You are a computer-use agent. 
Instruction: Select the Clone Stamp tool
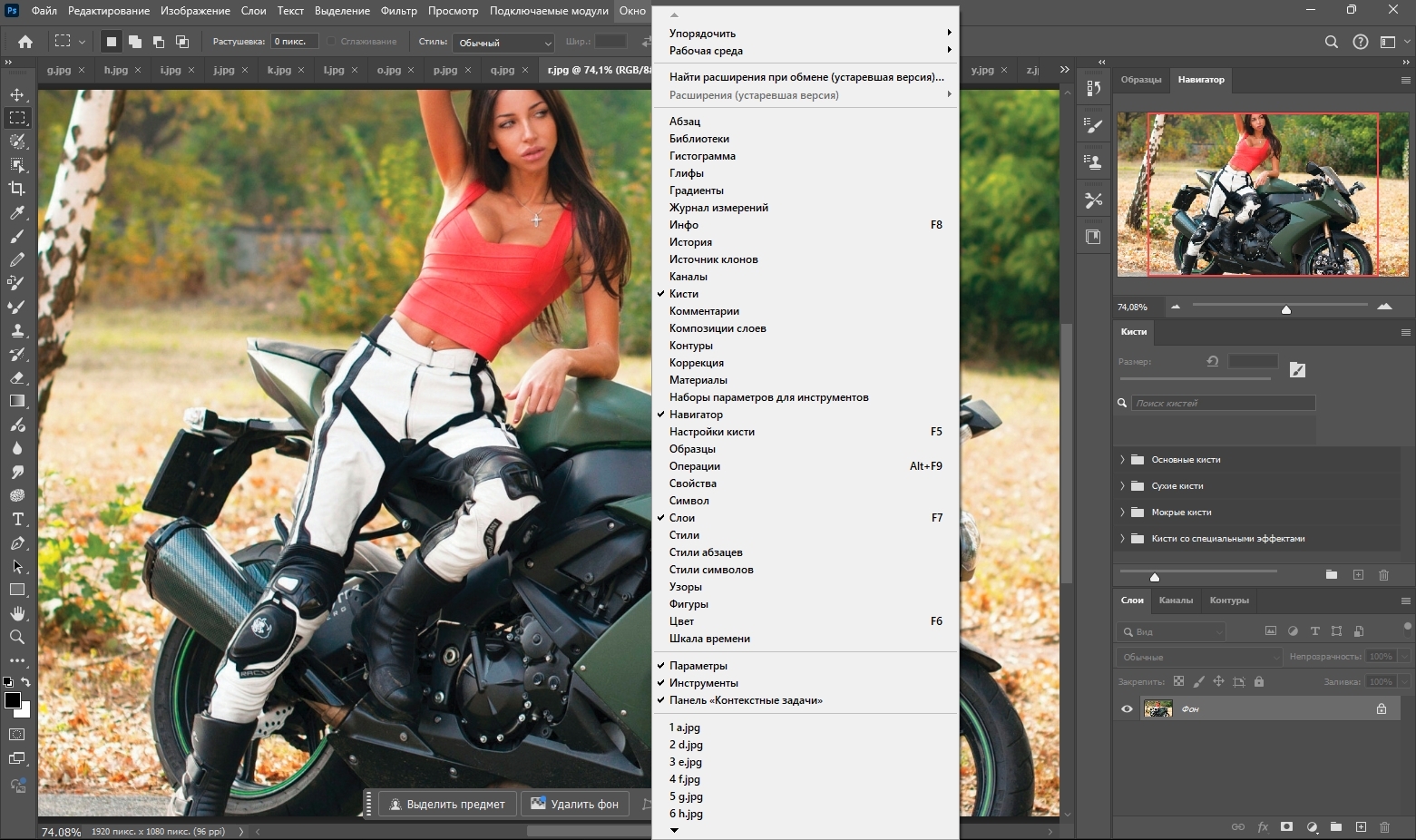tap(17, 330)
